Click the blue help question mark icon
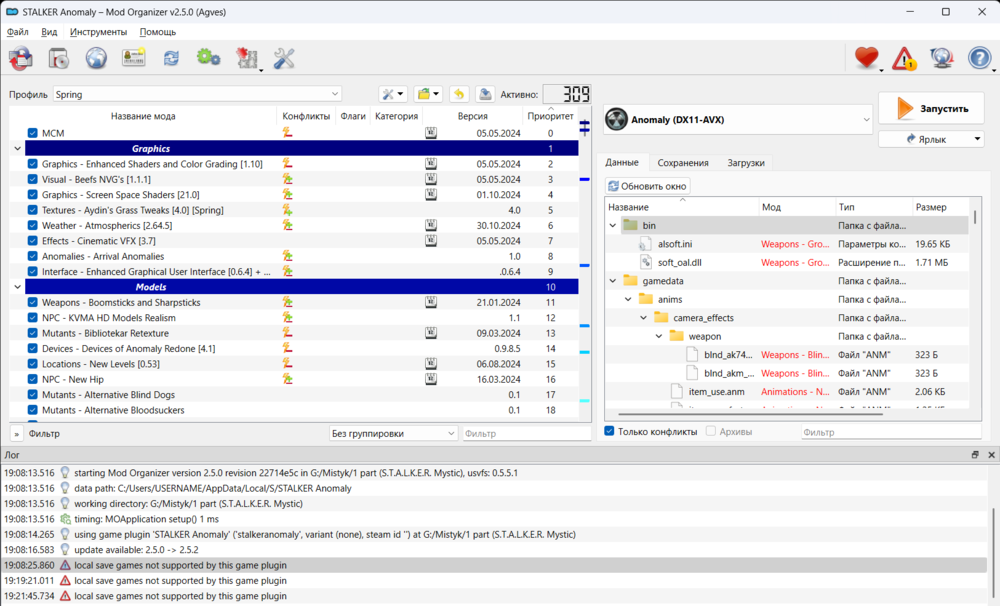This screenshot has width=1000, height=606. click(x=977, y=57)
